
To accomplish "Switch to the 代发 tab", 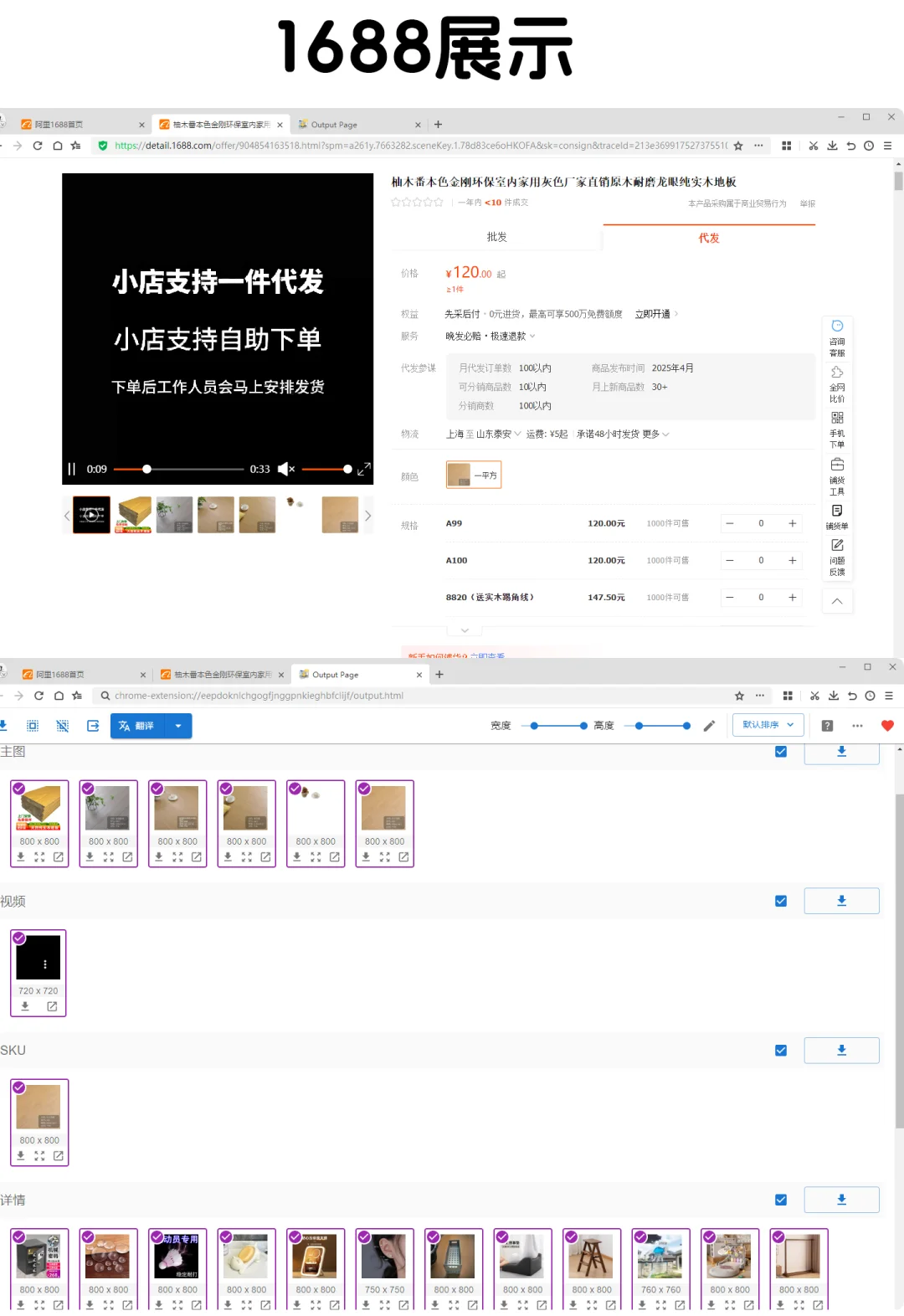I will [709, 238].
